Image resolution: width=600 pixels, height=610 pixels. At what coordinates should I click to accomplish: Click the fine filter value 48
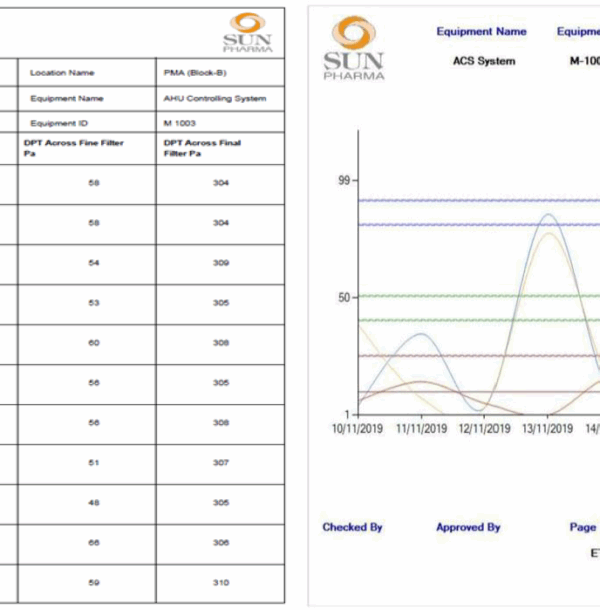point(94,503)
